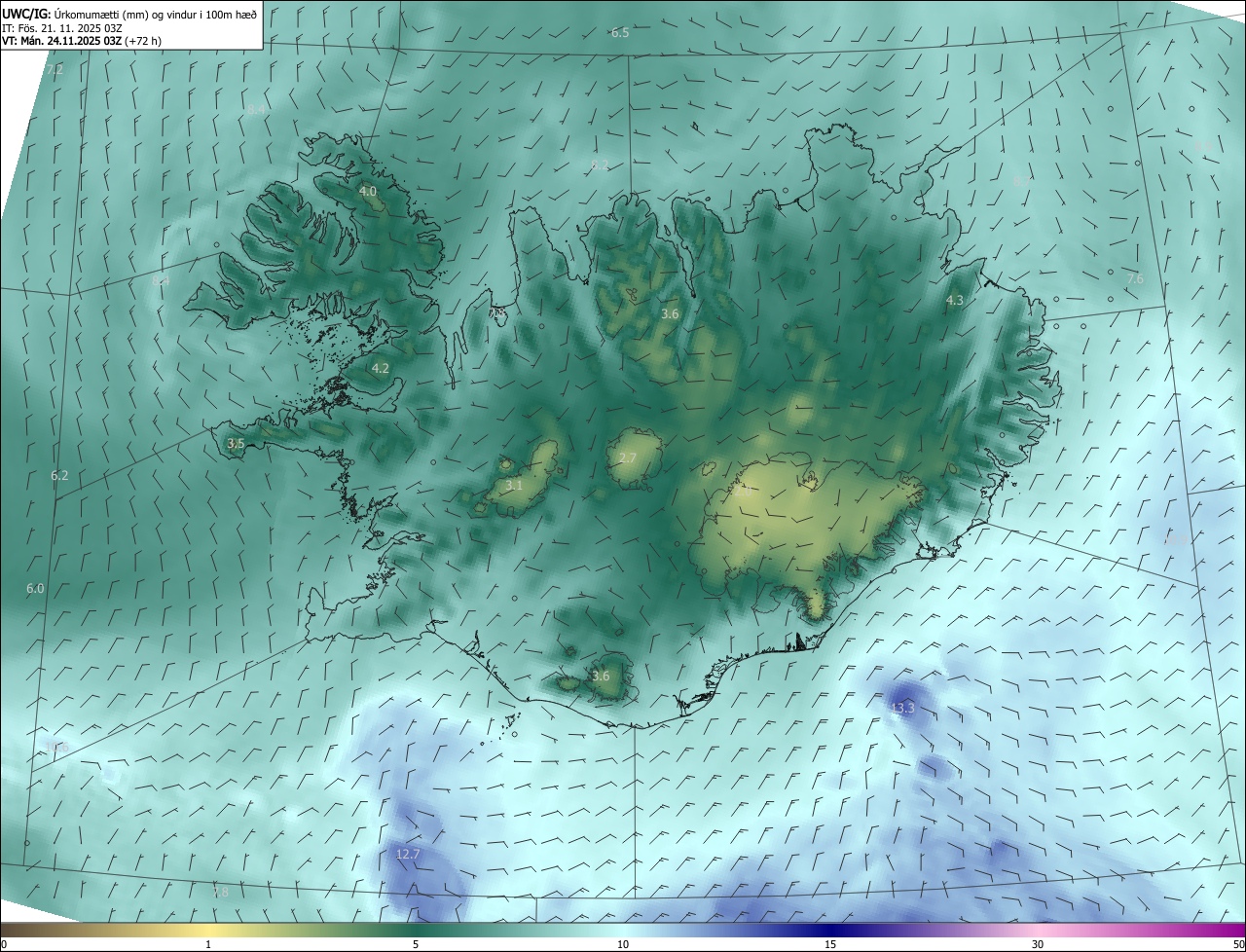Click the "(+72 h)" forecast offset

tap(144, 42)
